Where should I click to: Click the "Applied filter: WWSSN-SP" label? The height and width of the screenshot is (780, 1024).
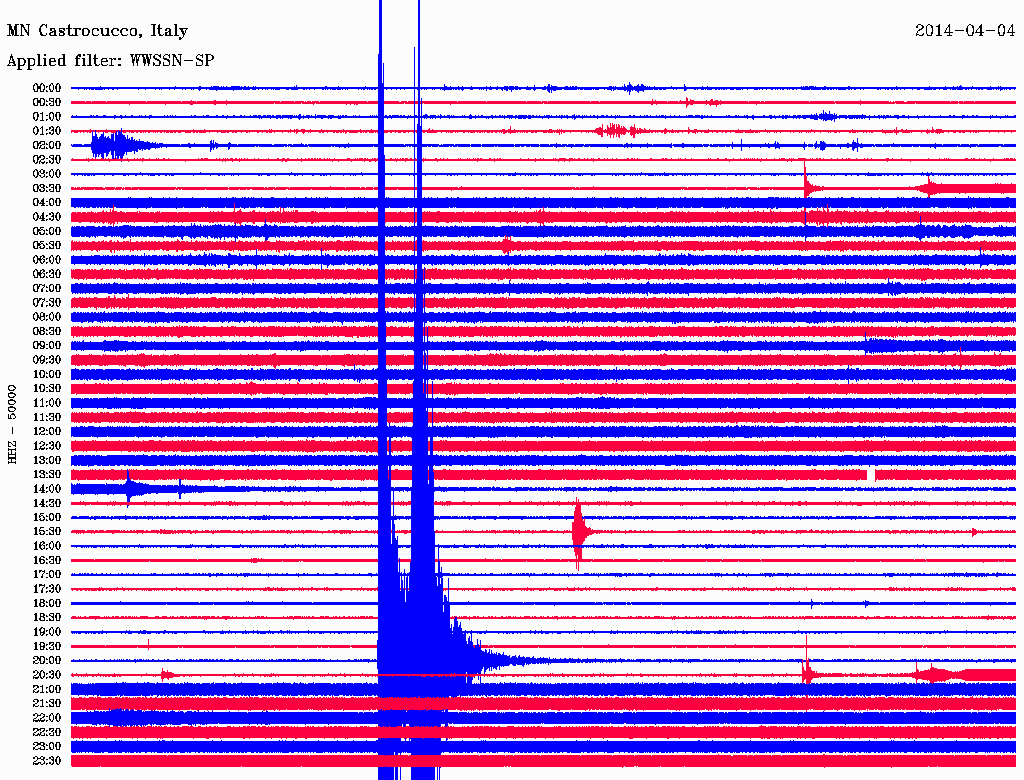110,61
